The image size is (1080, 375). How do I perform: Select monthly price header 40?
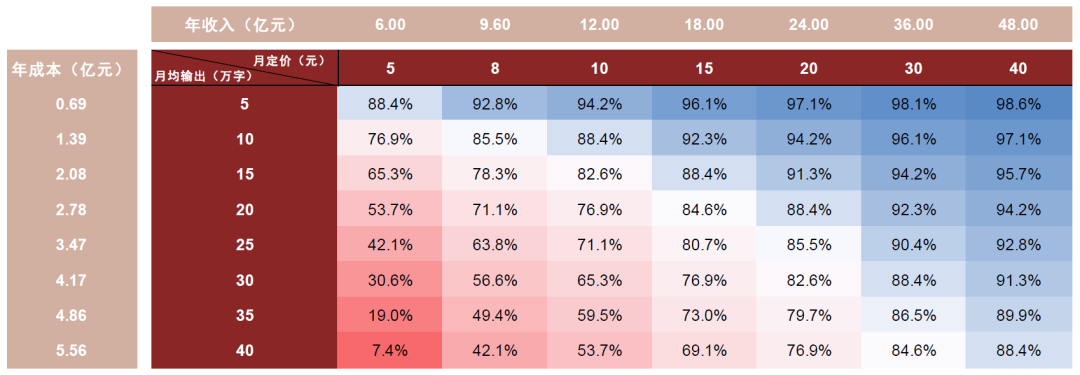[x=1017, y=68]
